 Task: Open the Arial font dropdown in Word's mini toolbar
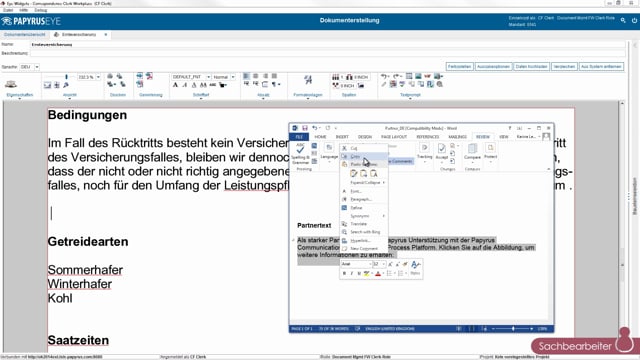370,264
